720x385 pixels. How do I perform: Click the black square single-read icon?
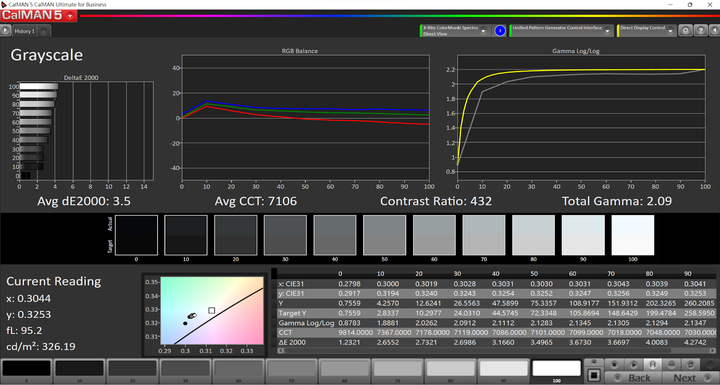(594, 375)
